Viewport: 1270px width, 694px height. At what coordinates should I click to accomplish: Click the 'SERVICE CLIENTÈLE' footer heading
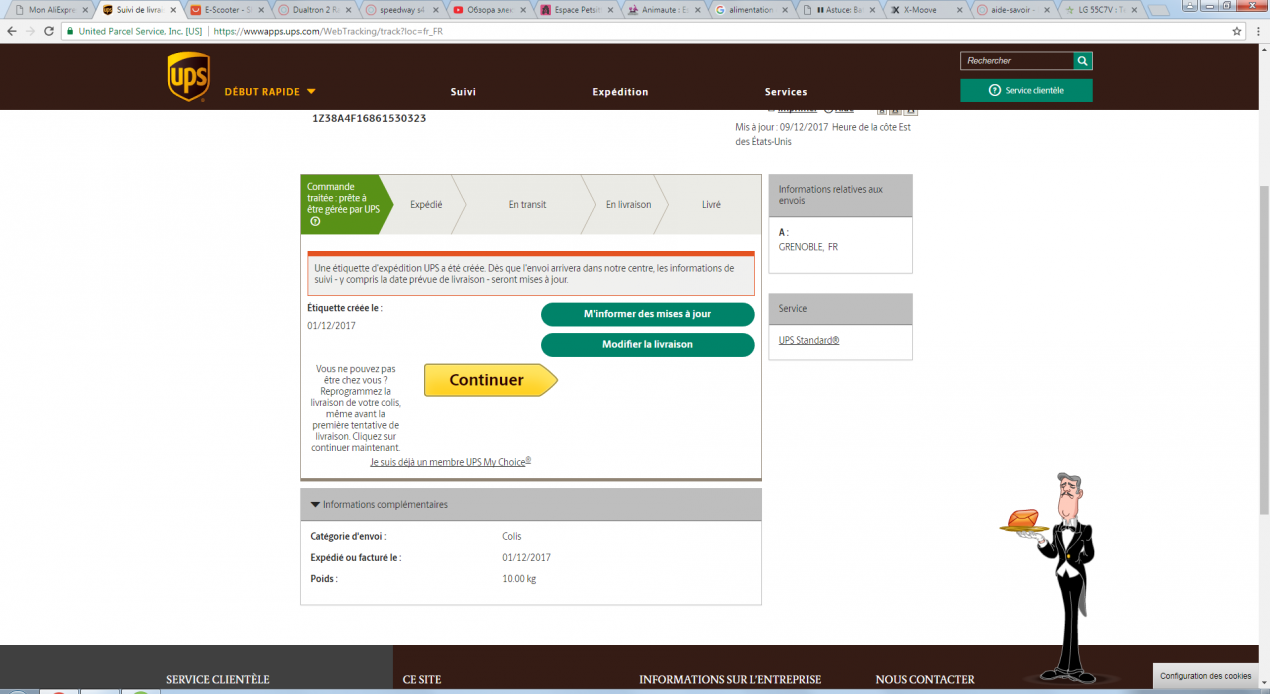[x=218, y=680]
